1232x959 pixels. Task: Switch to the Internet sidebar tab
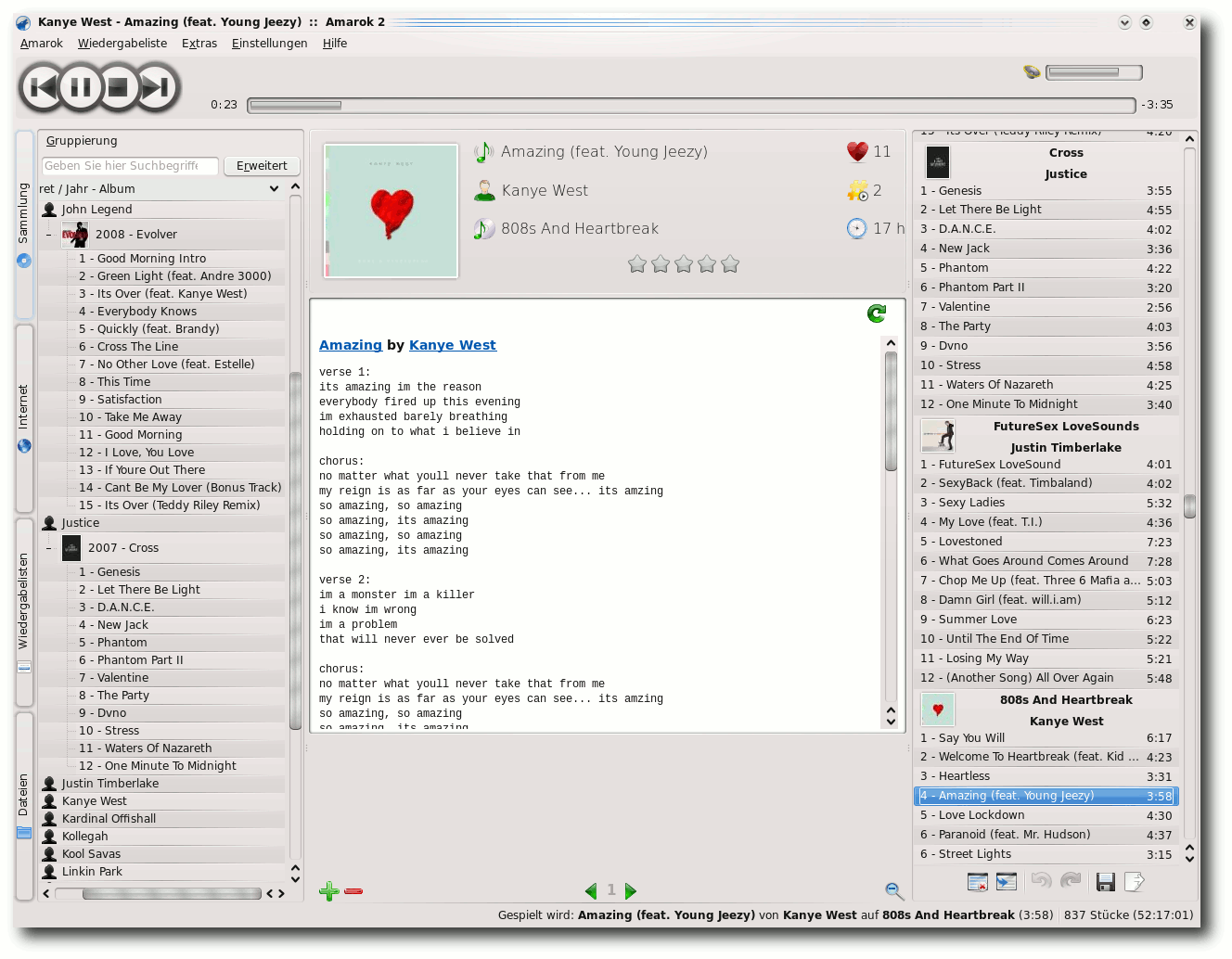pyautogui.click(x=24, y=418)
